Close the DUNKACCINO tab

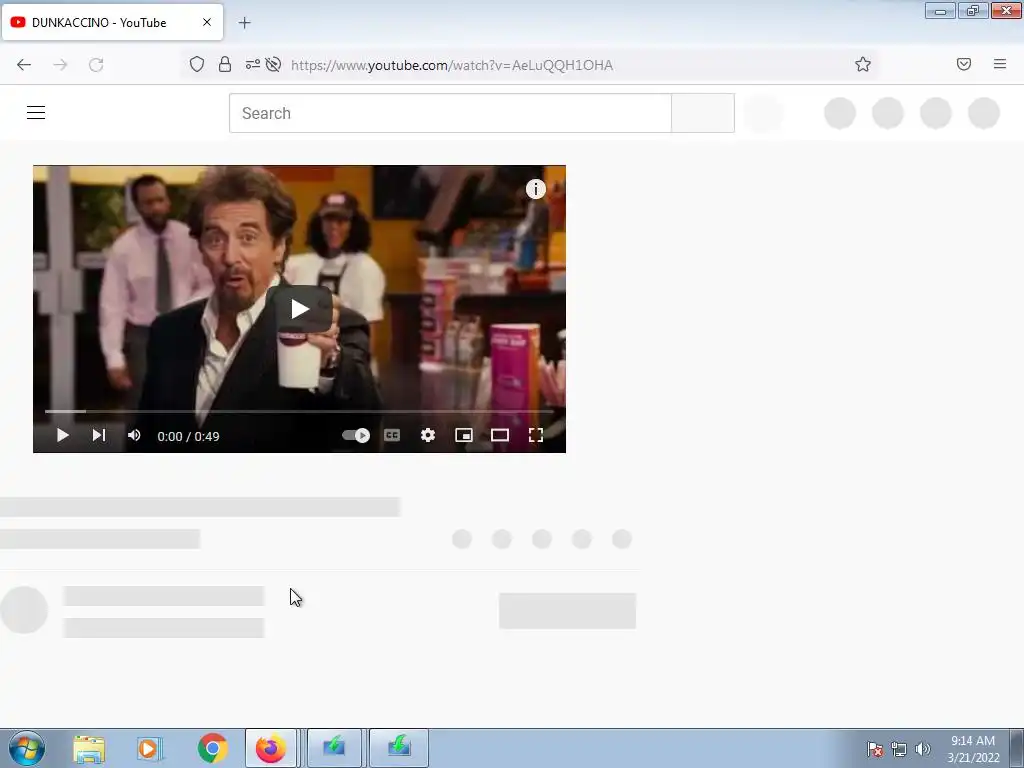207,22
